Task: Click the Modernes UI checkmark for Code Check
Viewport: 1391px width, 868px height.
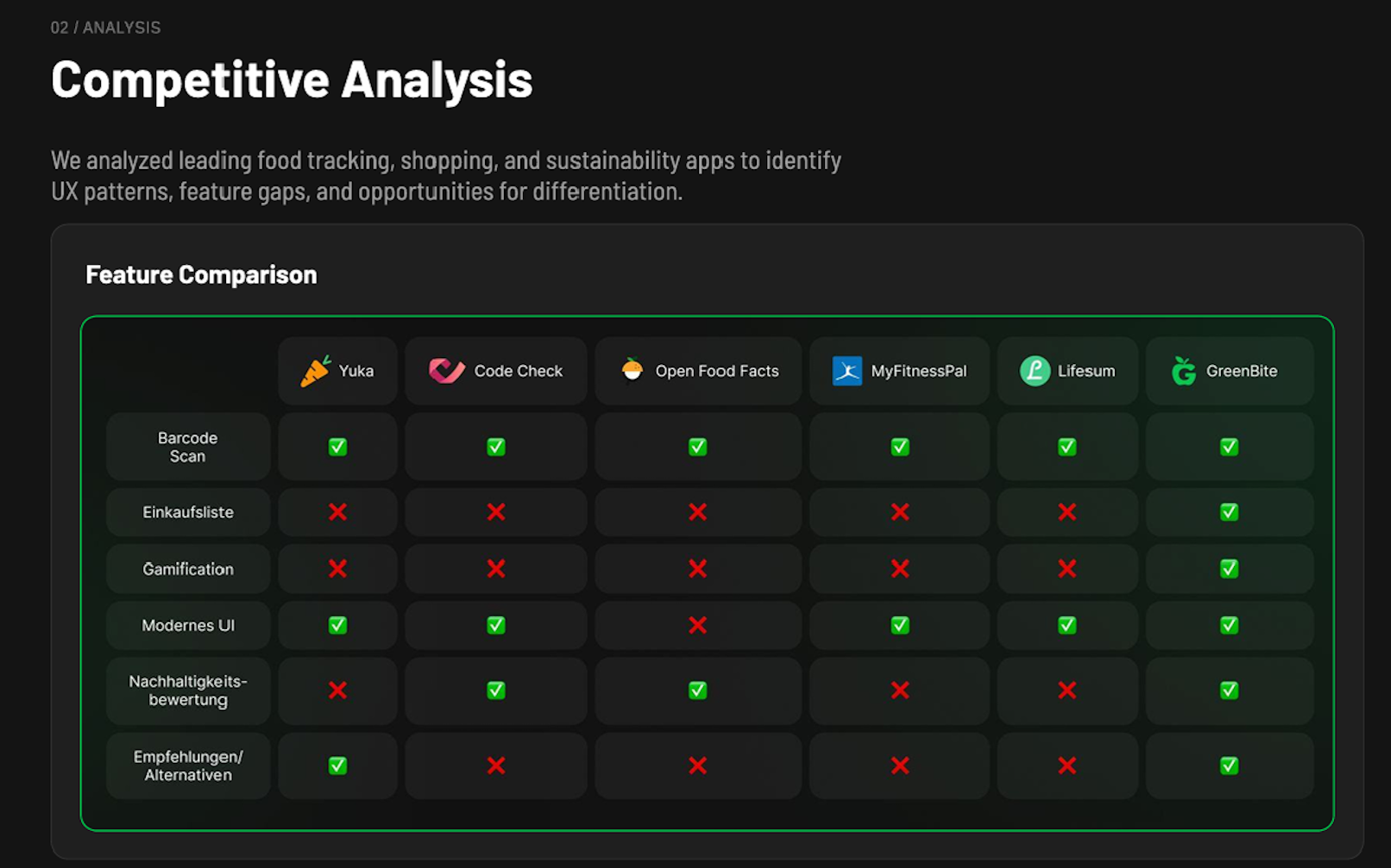Action: (x=496, y=626)
